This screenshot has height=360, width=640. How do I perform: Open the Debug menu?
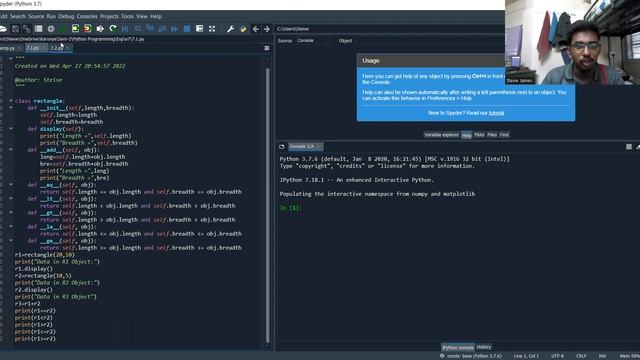pyautogui.click(x=66, y=16)
